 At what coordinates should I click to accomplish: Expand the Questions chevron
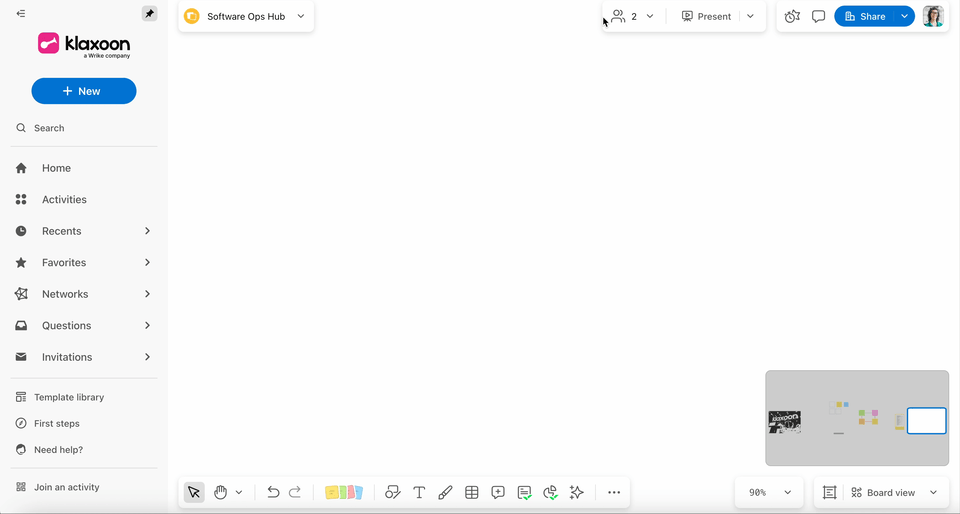[x=148, y=326]
